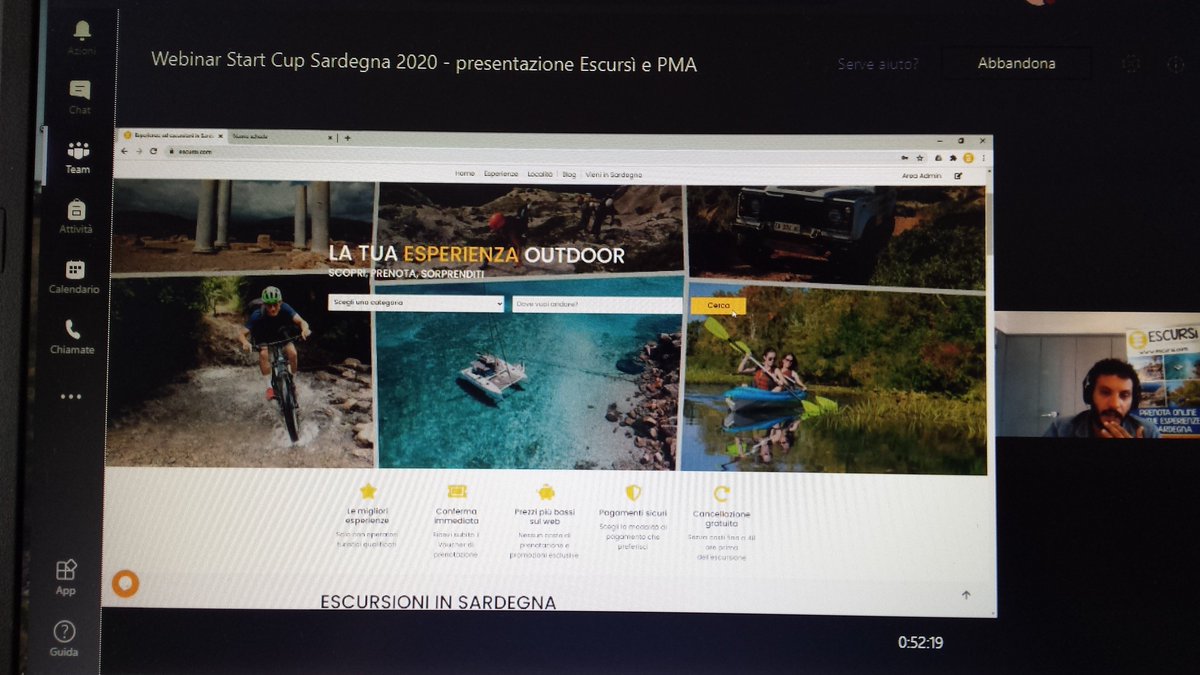Click the browser back arrow
The image size is (1200, 675).
(x=124, y=150)
